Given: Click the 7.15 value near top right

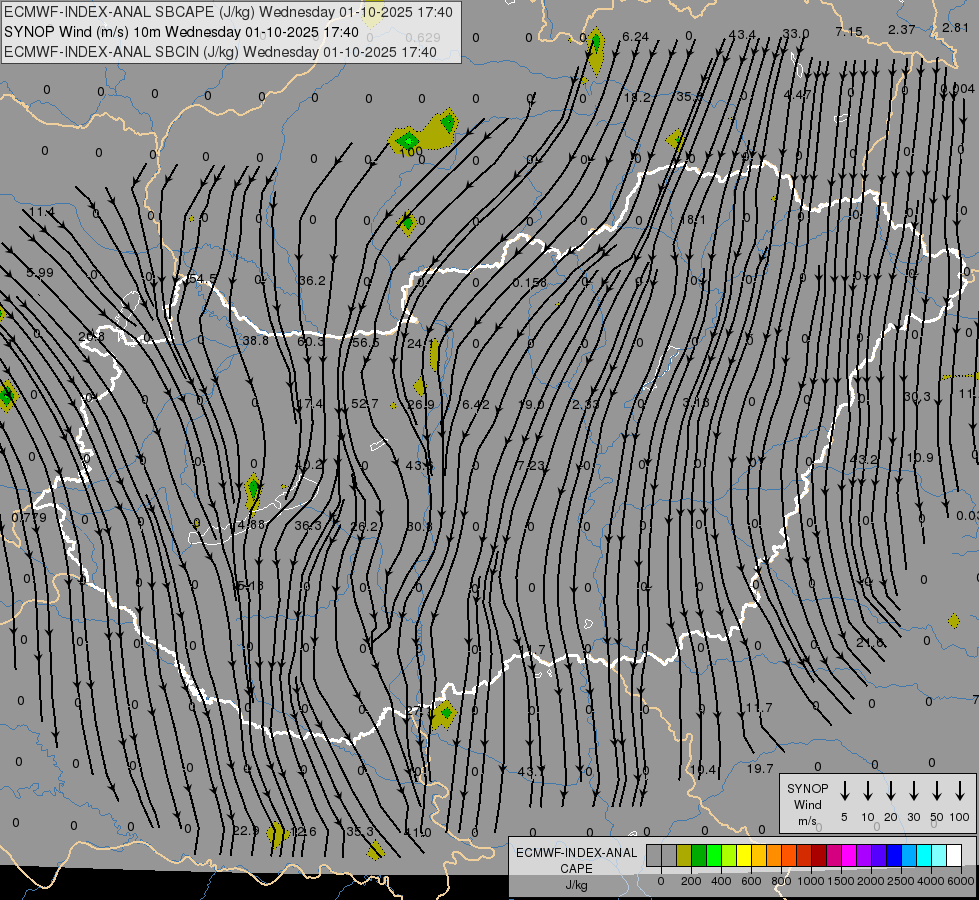Looking at the screenshot, I should click(849, 31).
